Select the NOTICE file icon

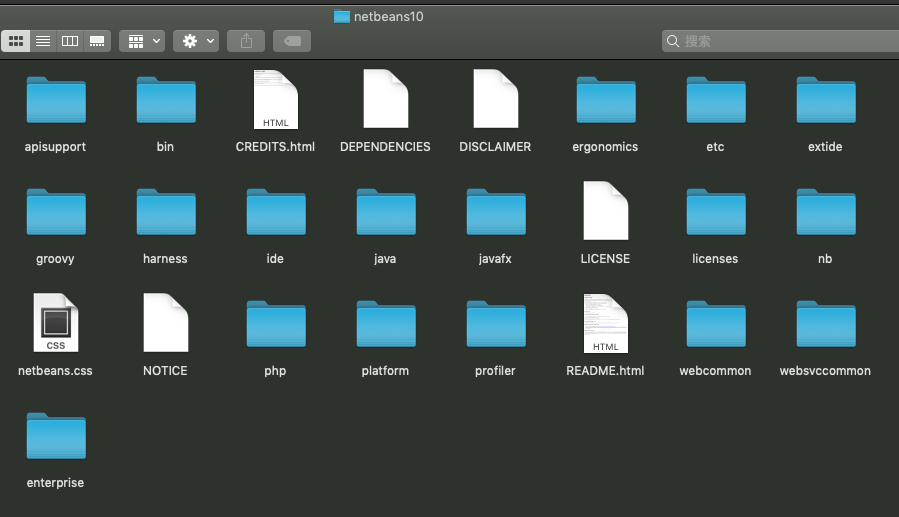[166, 323]
